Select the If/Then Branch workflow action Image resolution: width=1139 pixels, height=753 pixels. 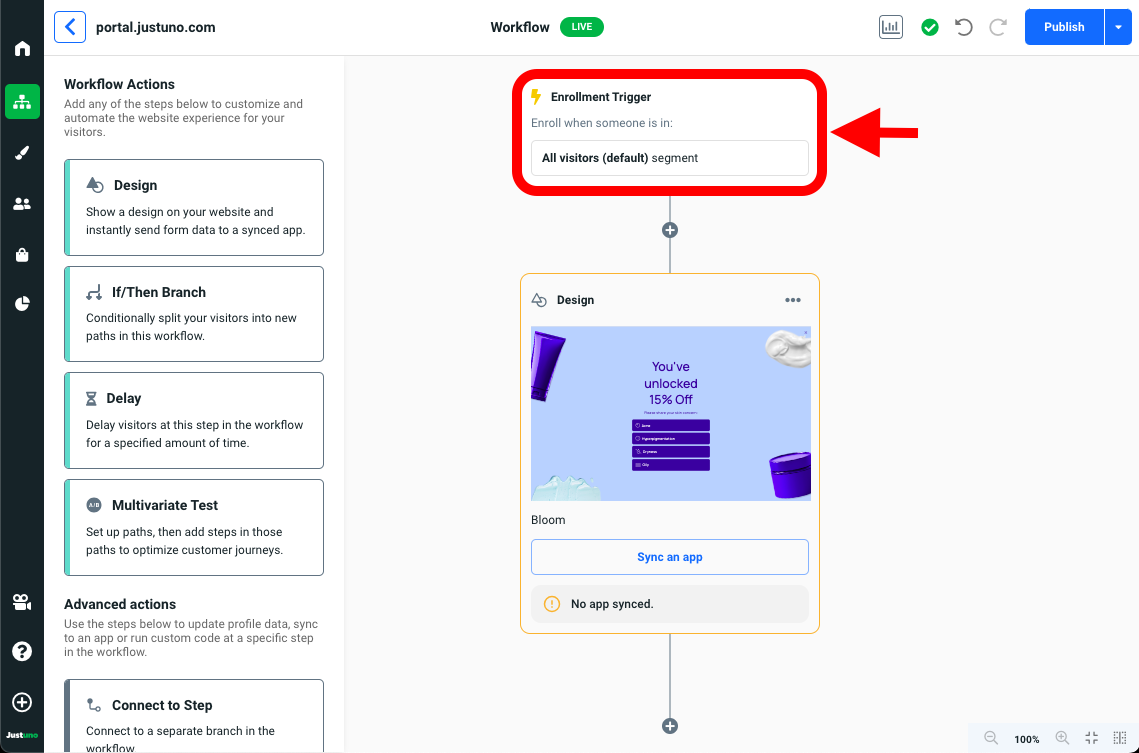[x=194, y=313]
